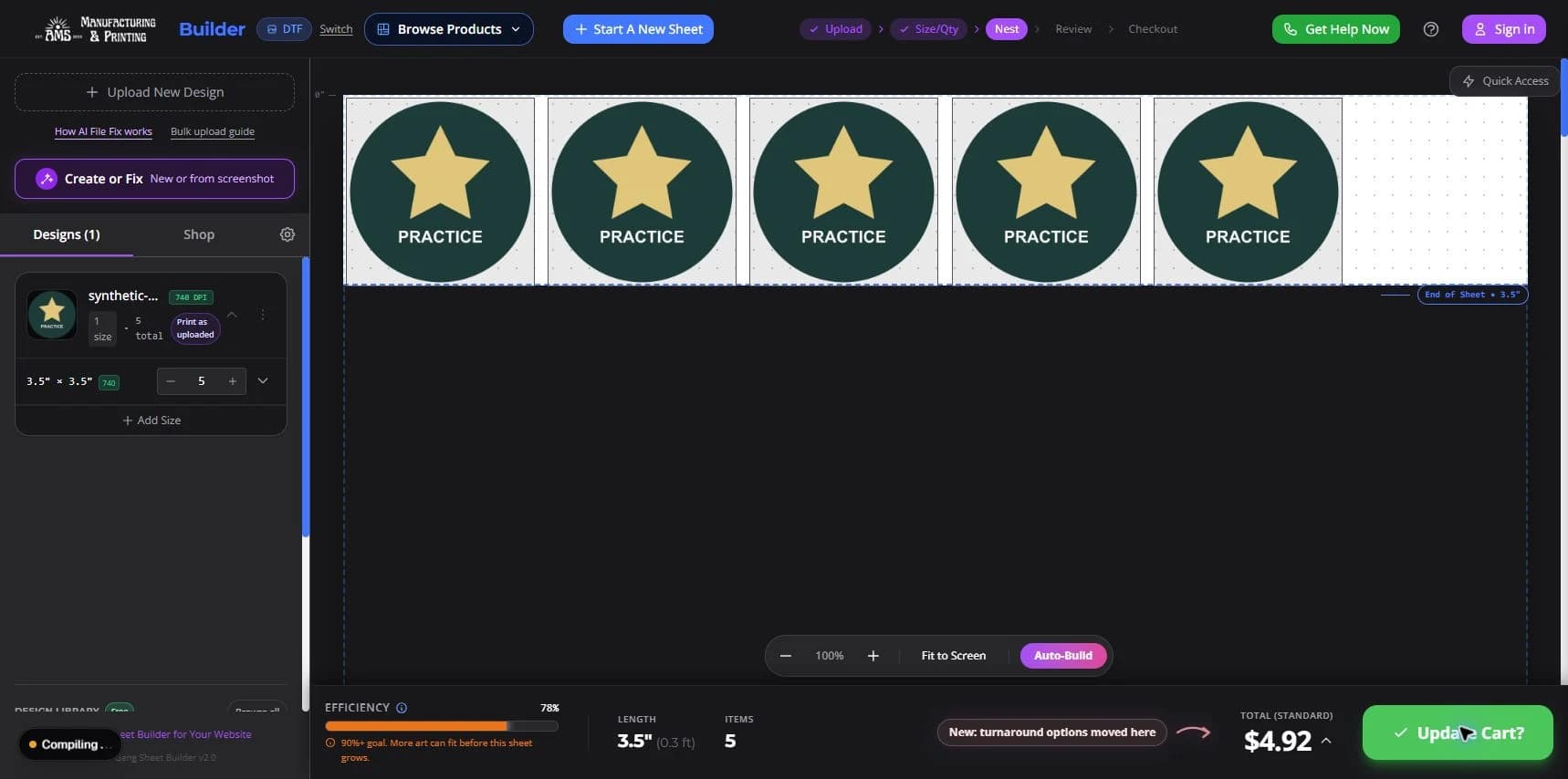Image resolution: width=1568 pixels, height=779 pixels.
Task: Click the '1 size' count box
Action: pos(102,328)
